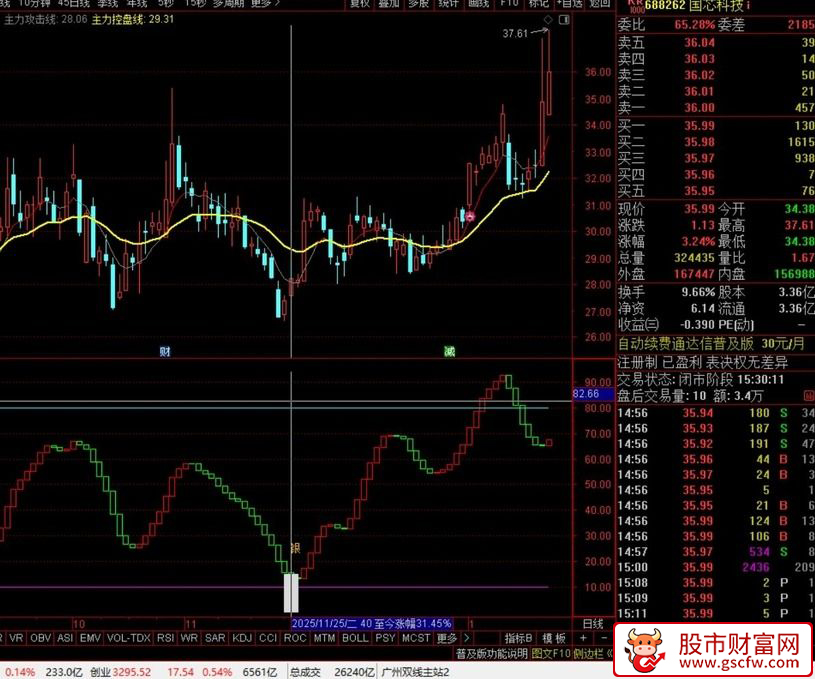Select the 叠加 overlay function
Screen dimensions: 815x679
click(387, 4)
